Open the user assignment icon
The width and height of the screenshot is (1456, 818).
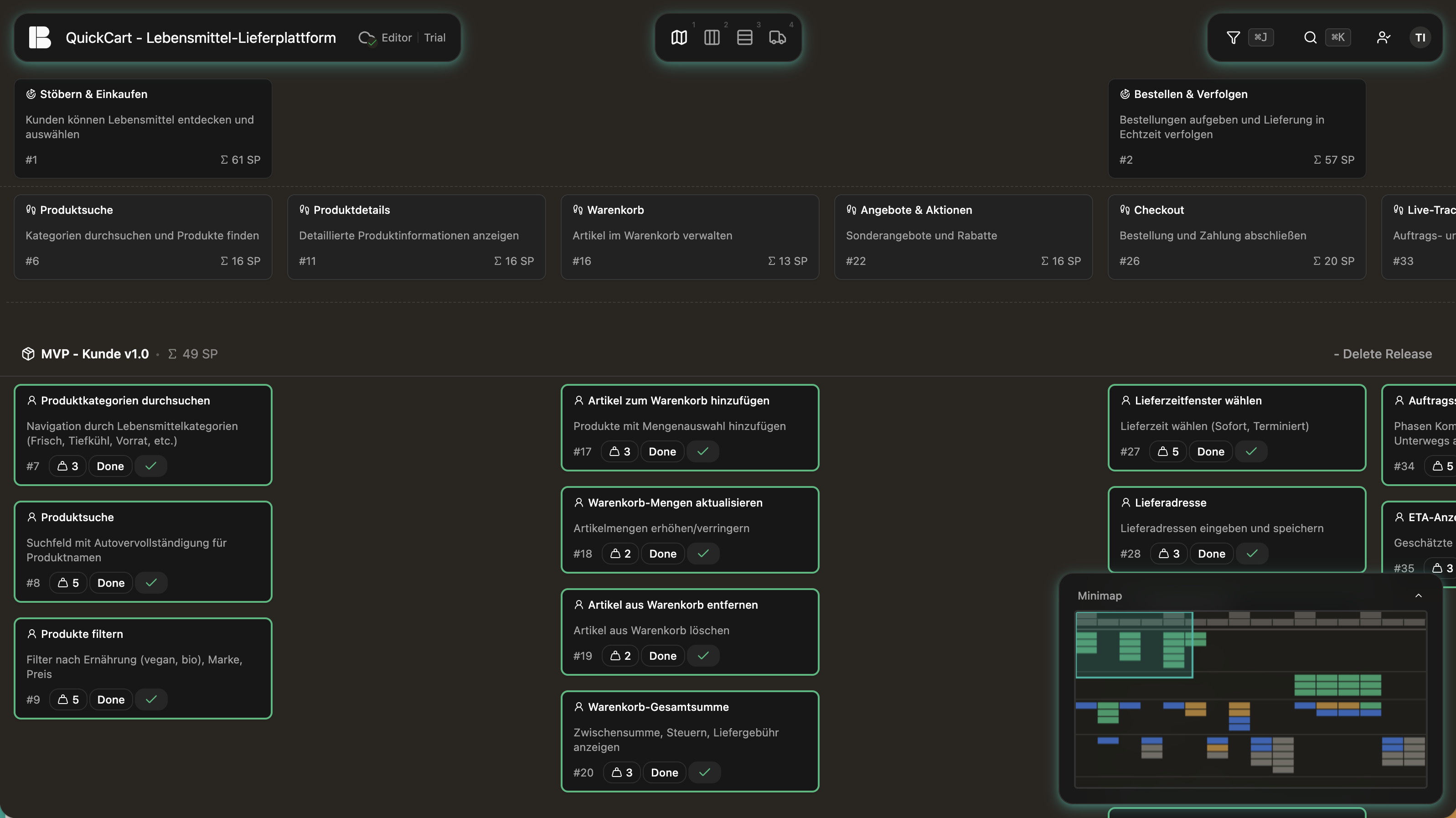pos(1383,37)
